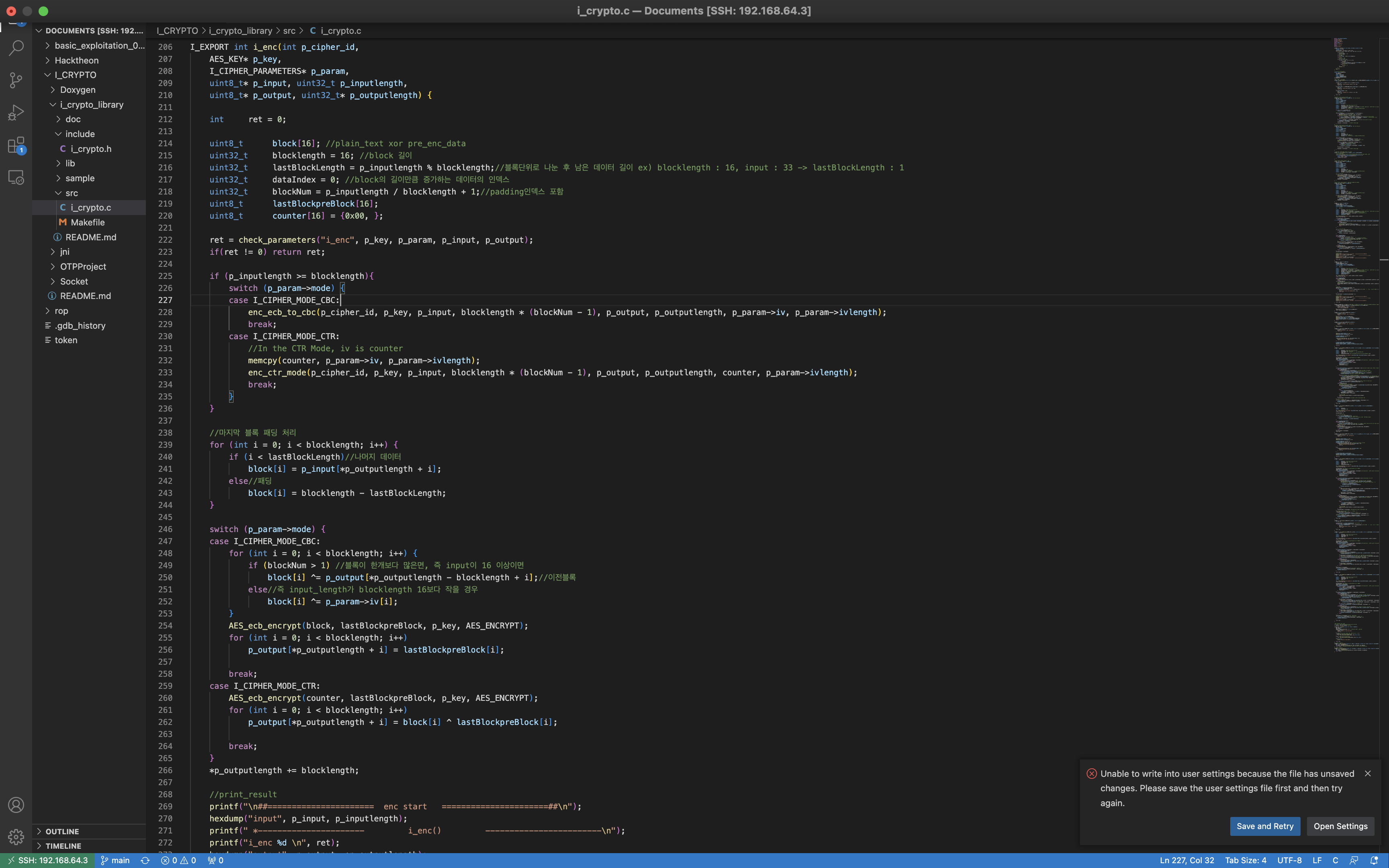Screen dimensions: 1389x868
Task: Collapse the src folder
Action: [x=71, y=193]
